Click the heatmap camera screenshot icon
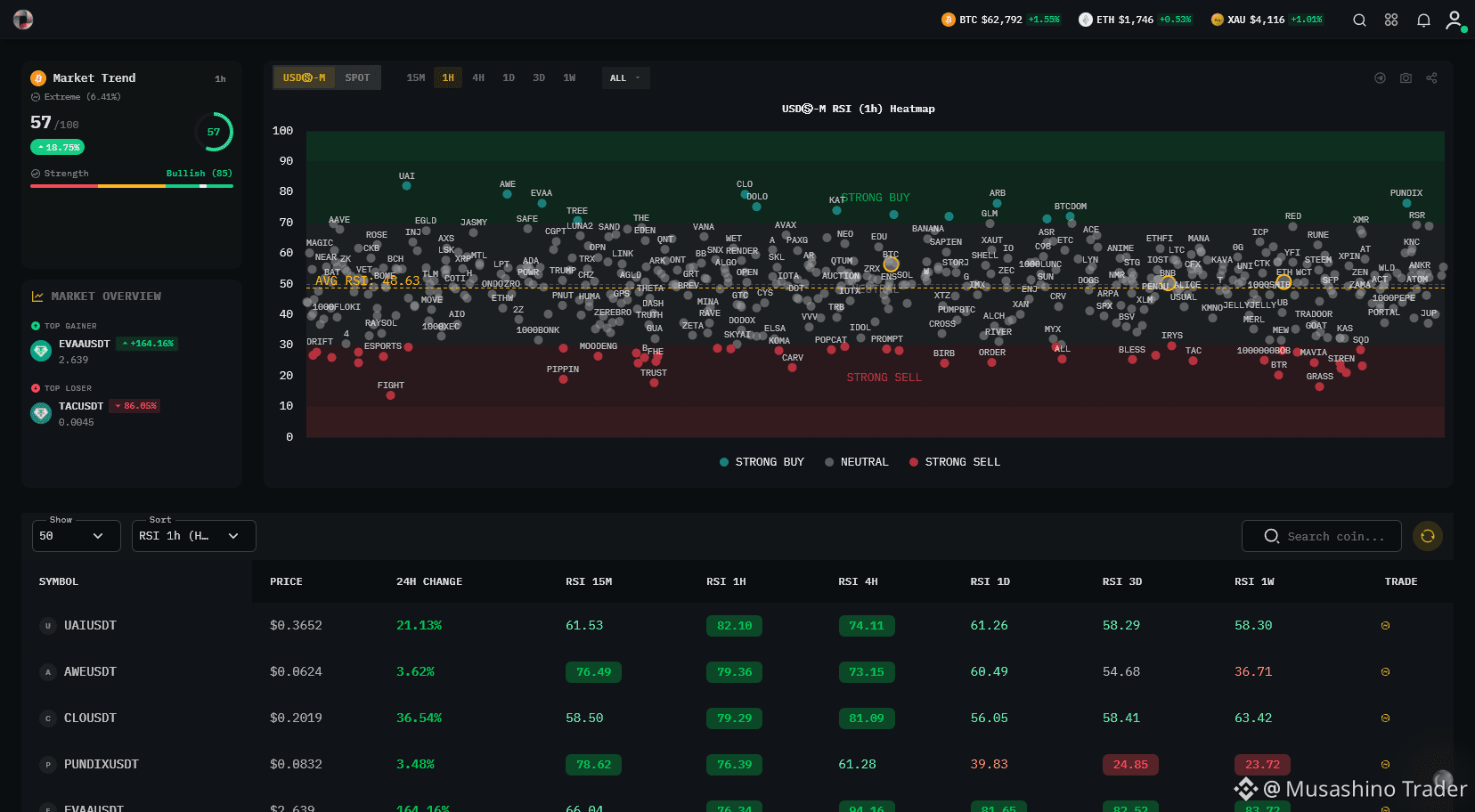This screenshot has height=812, width=1475. (1406, 78)
